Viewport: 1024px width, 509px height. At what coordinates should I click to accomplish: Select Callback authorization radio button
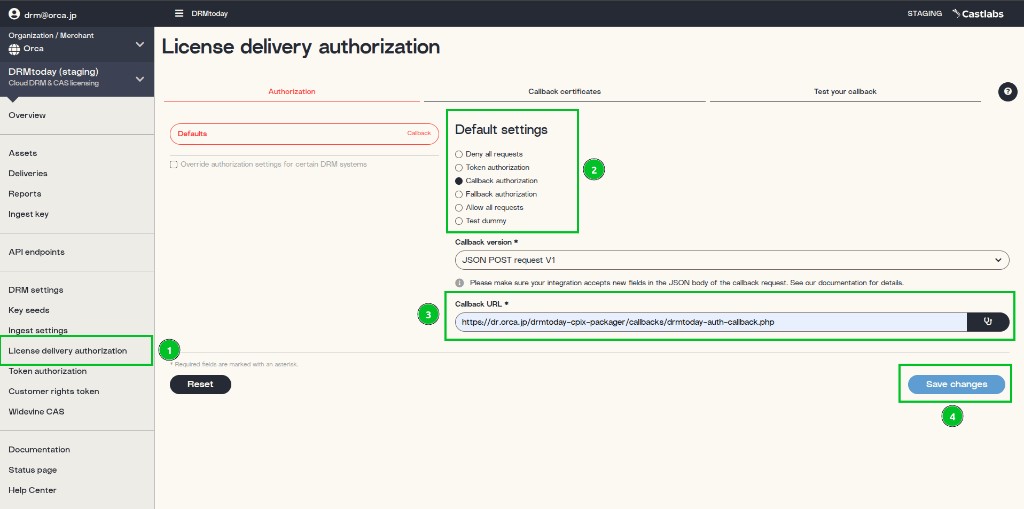[458, 181]
